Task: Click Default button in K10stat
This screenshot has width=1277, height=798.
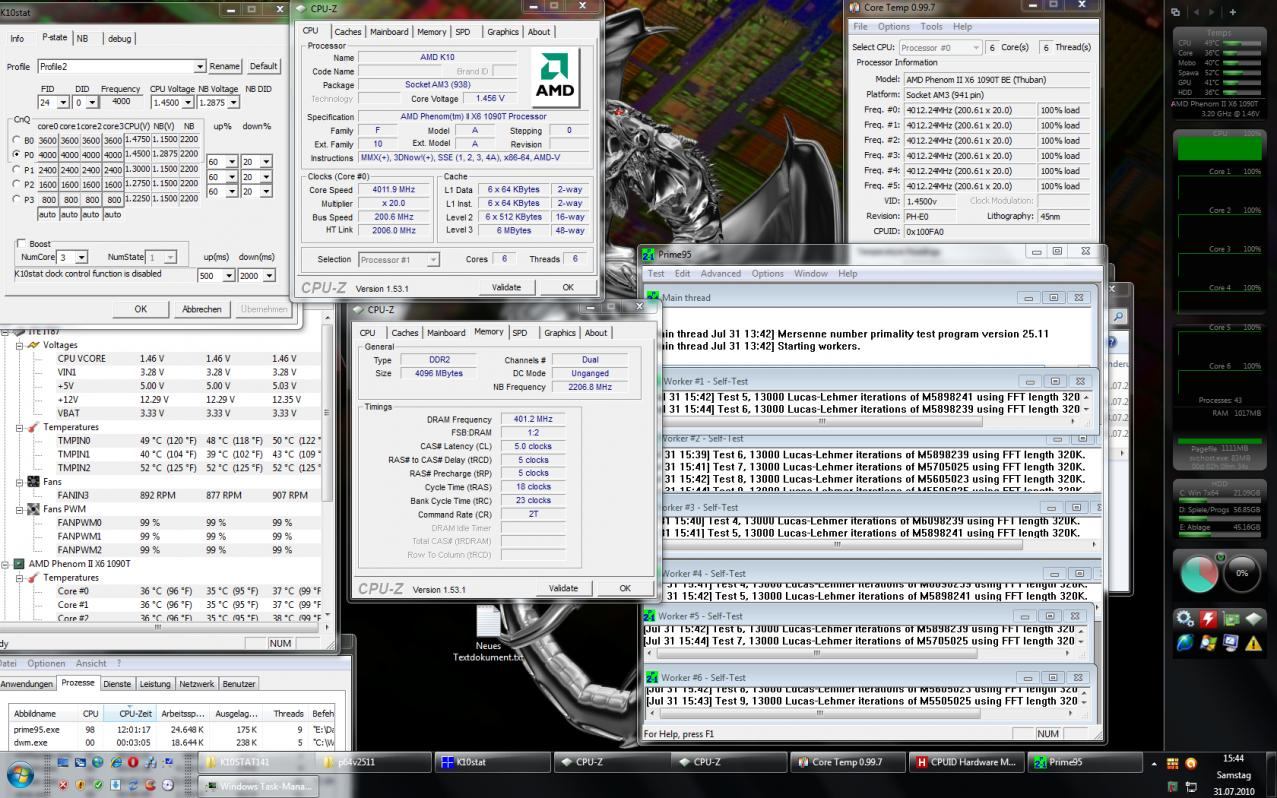Action: click(263, 66)
